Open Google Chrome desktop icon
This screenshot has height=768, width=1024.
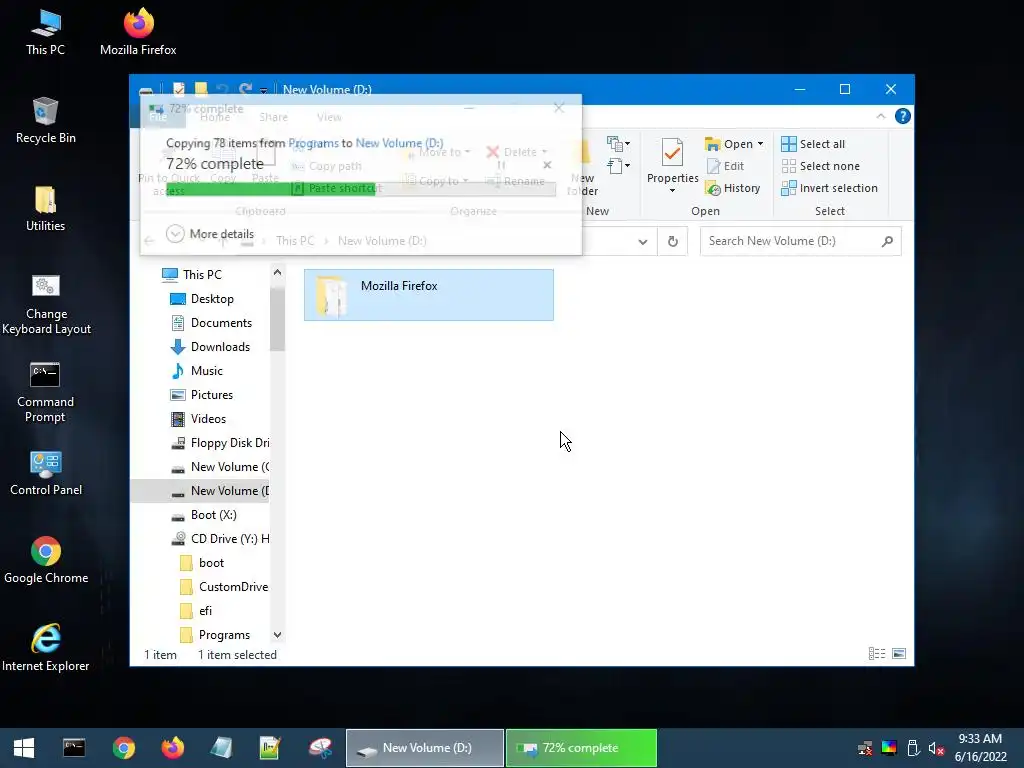[x=46, y=560]
